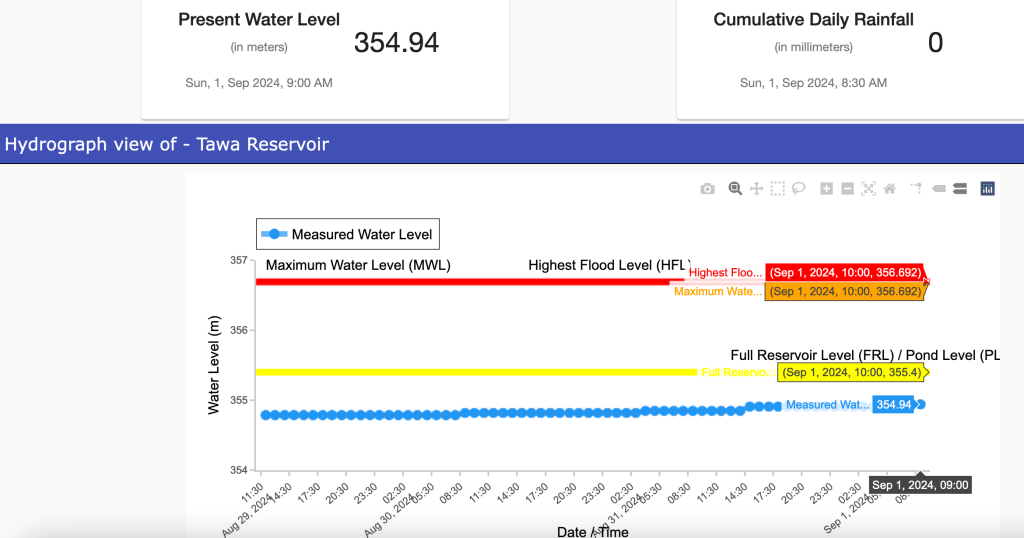Click the Zoom Out minus icon

(x=848, y=188)
